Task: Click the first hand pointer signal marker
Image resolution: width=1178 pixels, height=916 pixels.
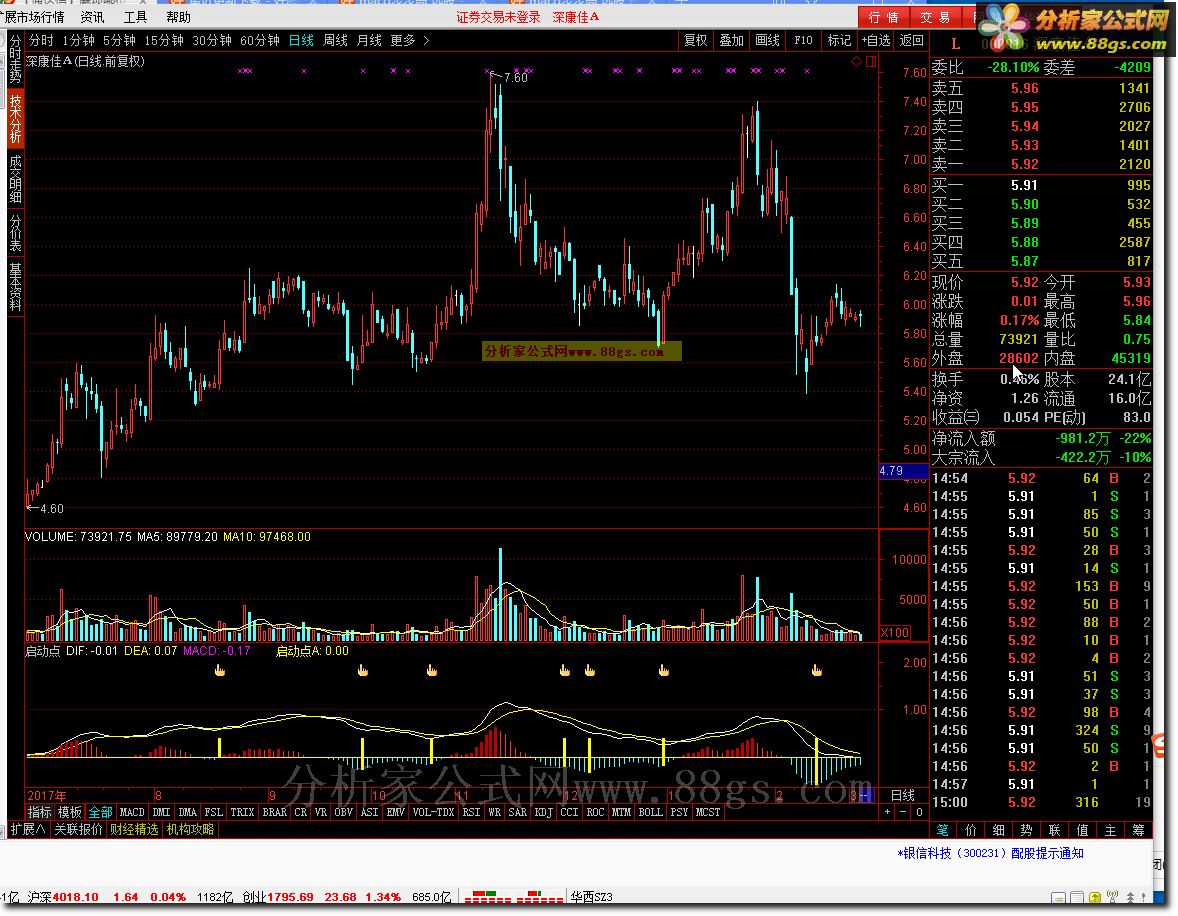Action: (x=220, y=670)
